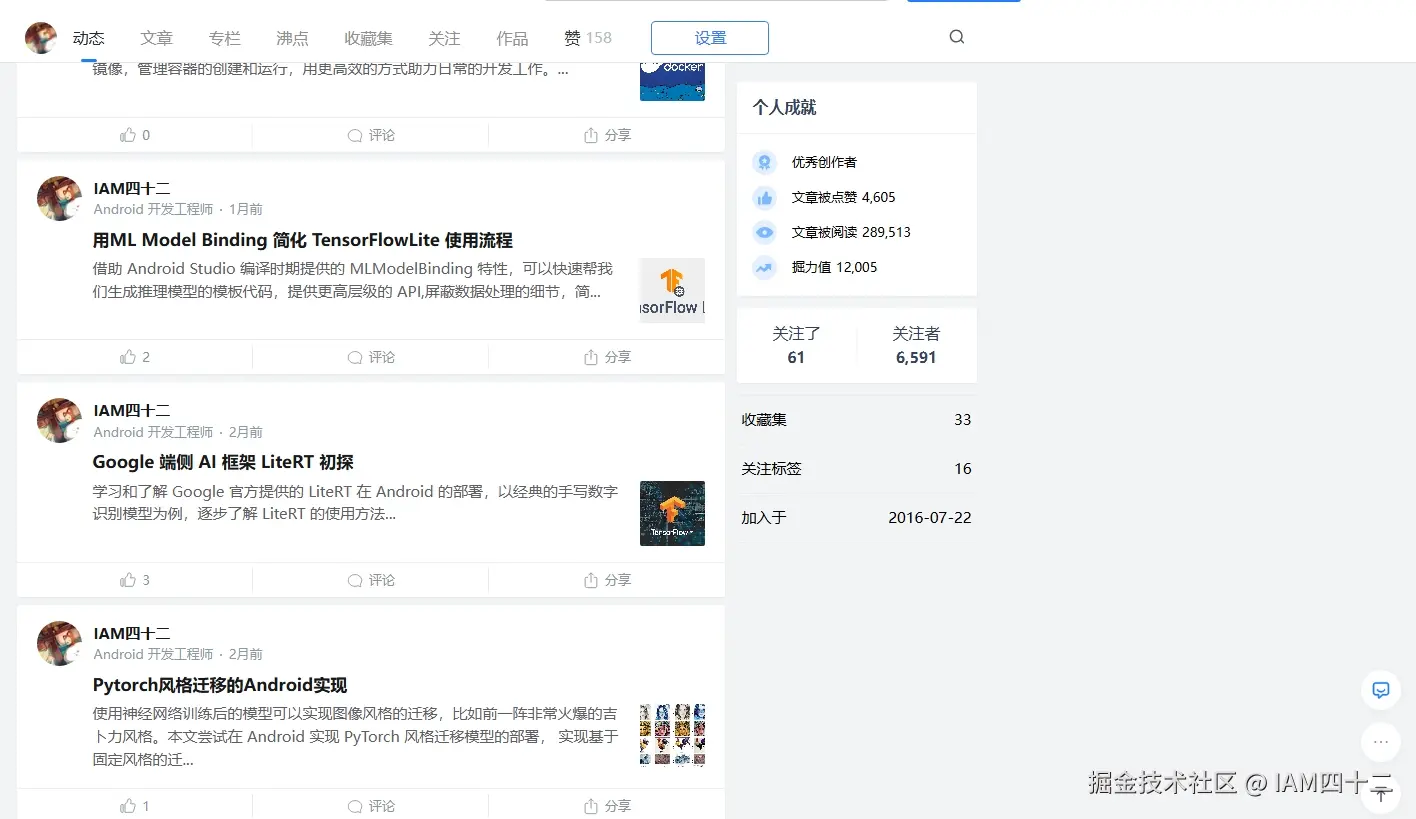Screen dimensions: 1416x819
Task: Share the Google LiteRT article
Action: point(607,580)
